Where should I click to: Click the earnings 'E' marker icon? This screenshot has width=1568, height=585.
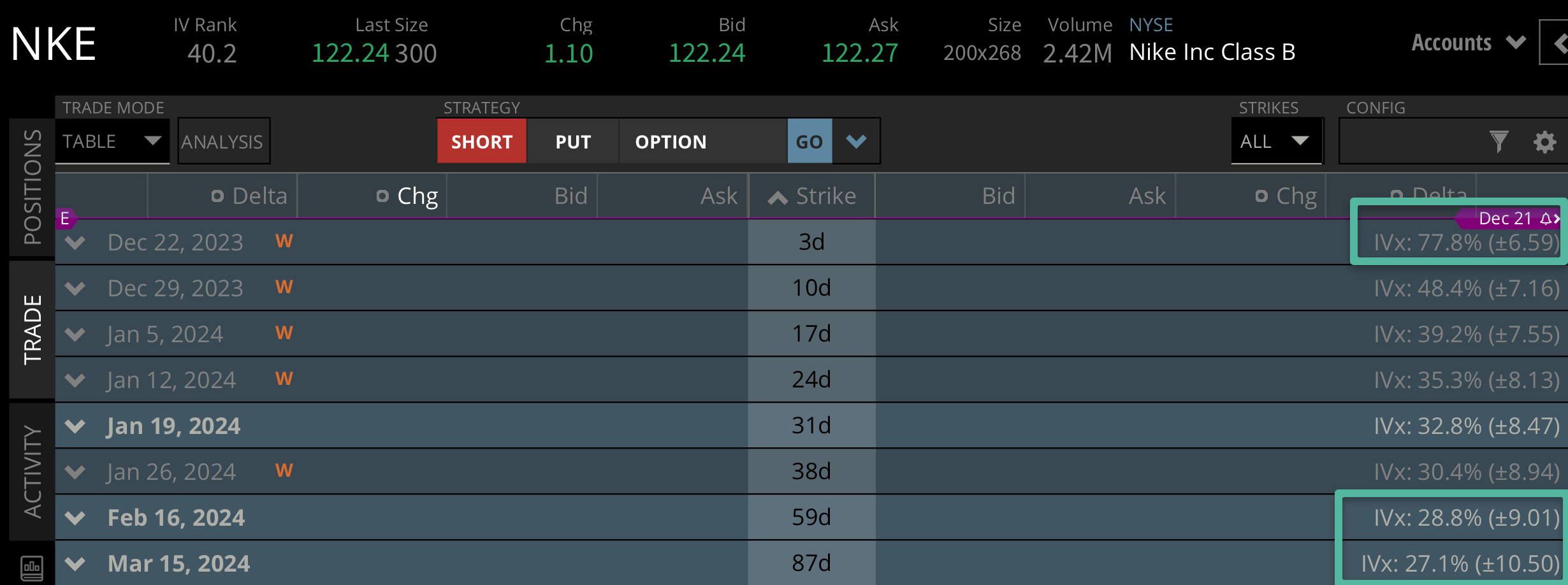pyautogui.click(x=65, y=219)
